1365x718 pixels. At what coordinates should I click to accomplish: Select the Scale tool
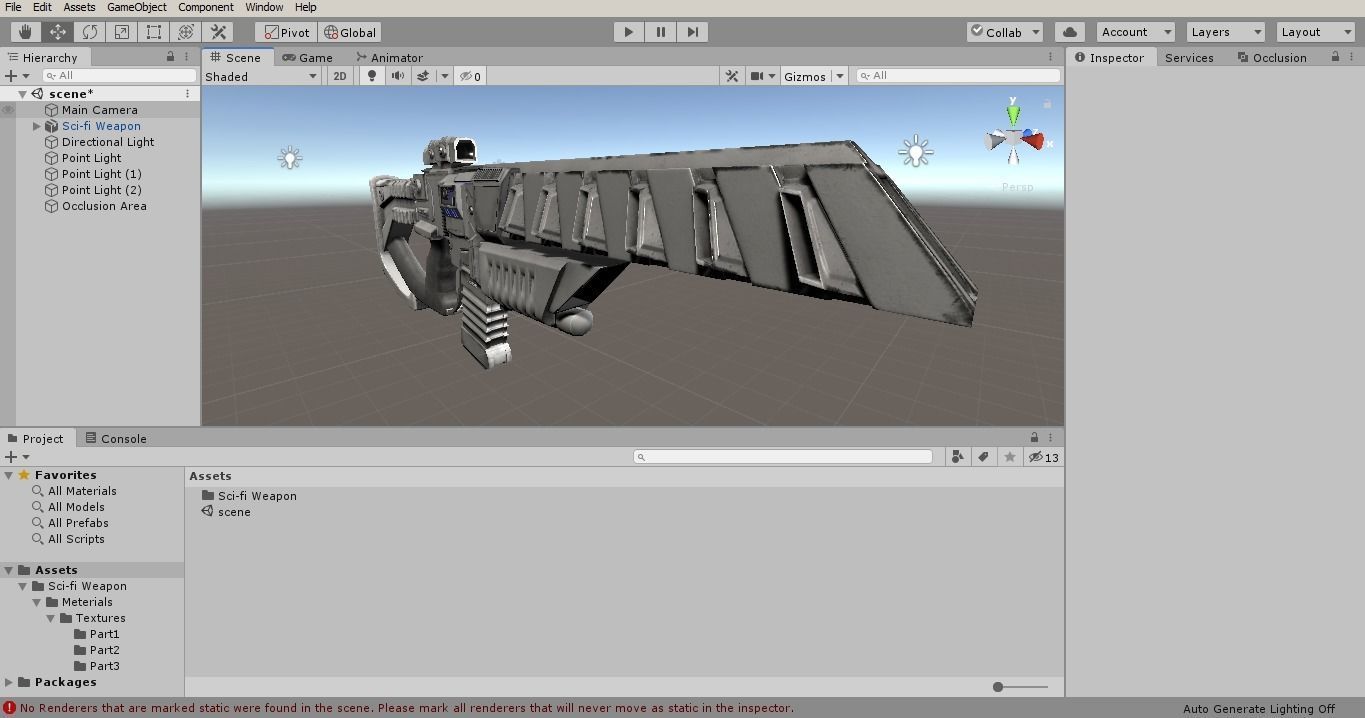point(122,32)
